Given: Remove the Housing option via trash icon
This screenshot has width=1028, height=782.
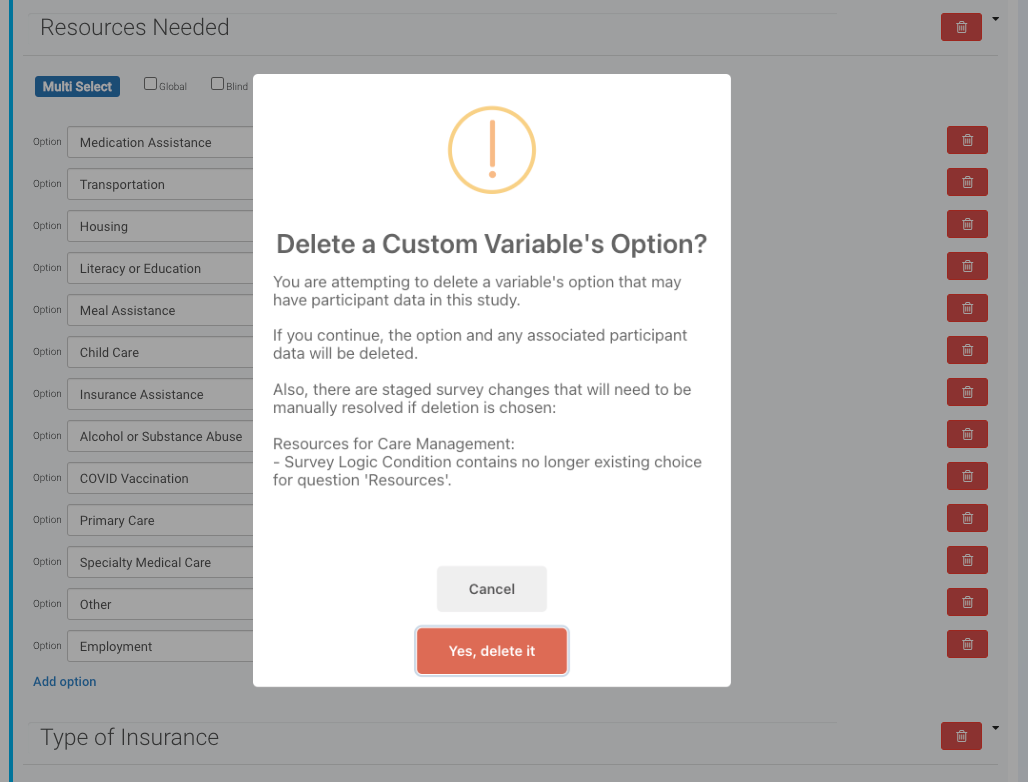Looking at the screenshot, I should (967, 225).
